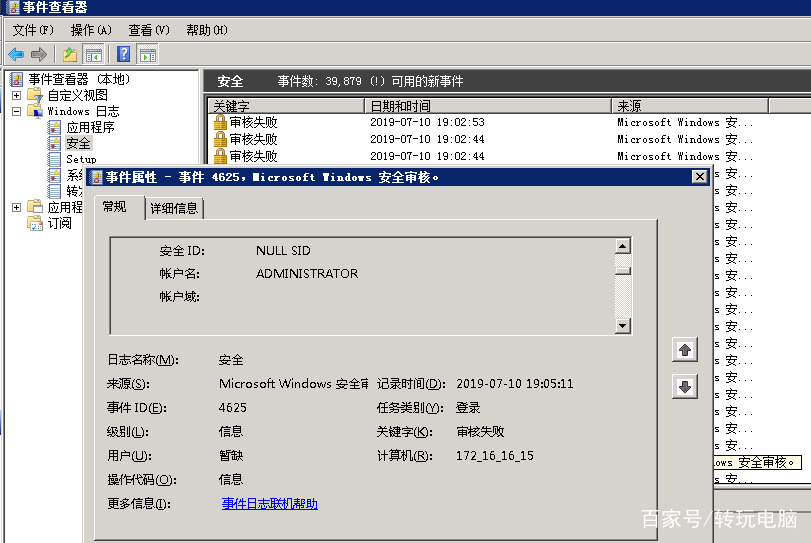Open the Action (操作) menu
This screenshot has width=811, height=543.
coord(91,30)
